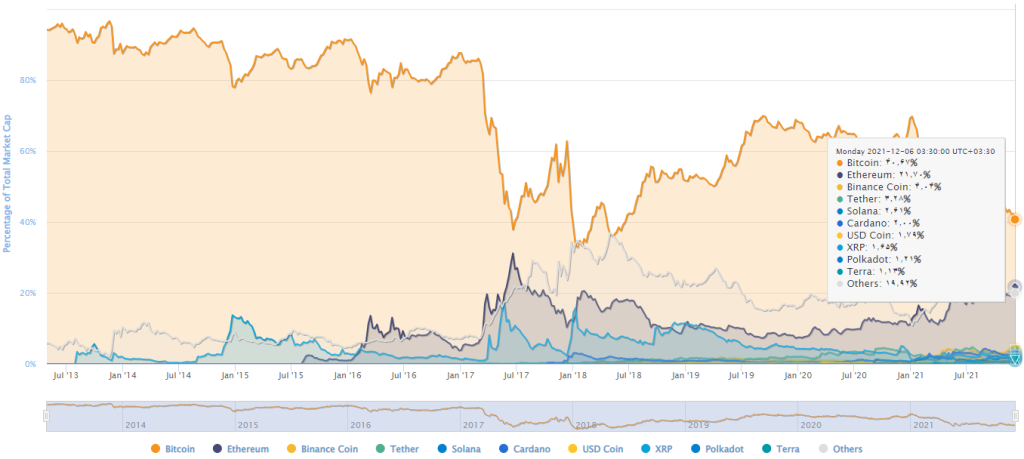Image resolution: width=1024 pixels, height=459 pixels.
Task: Click the orange Bitcoin data point marker
Action: click(1015, 219)
